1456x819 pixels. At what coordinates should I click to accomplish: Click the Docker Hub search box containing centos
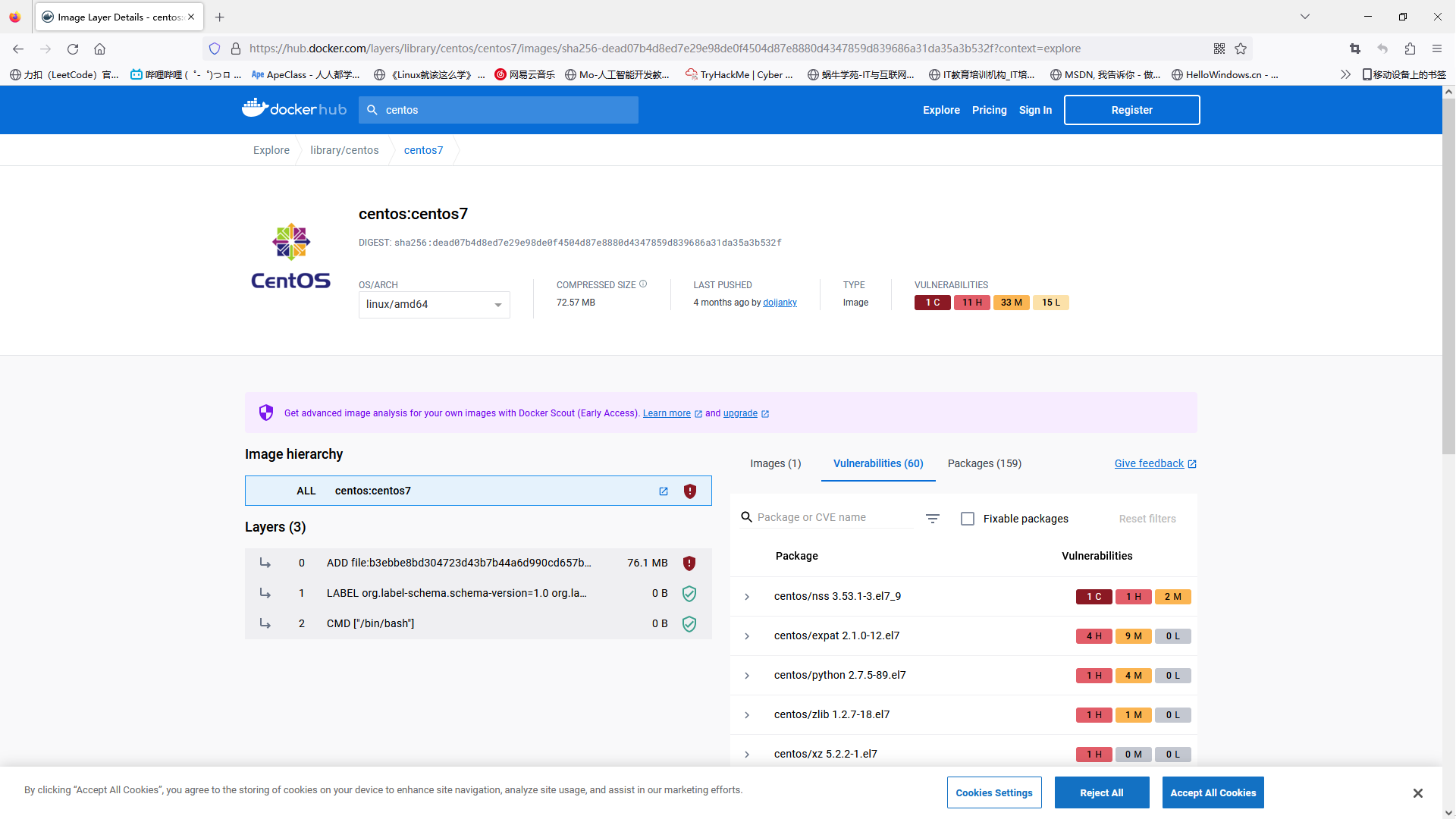point(499,110)
